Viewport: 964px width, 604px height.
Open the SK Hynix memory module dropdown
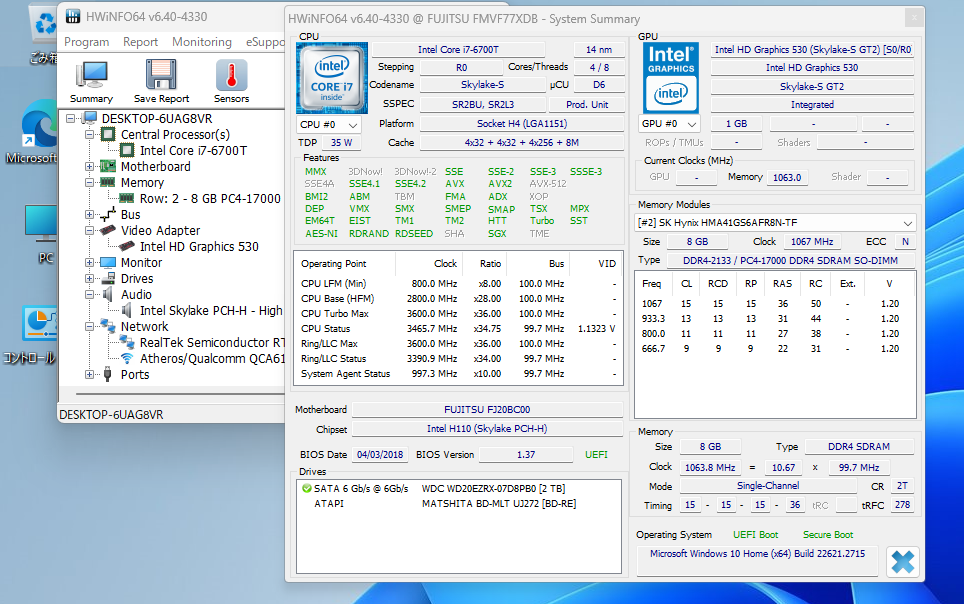pyautogui.click(x=776, y=222)
